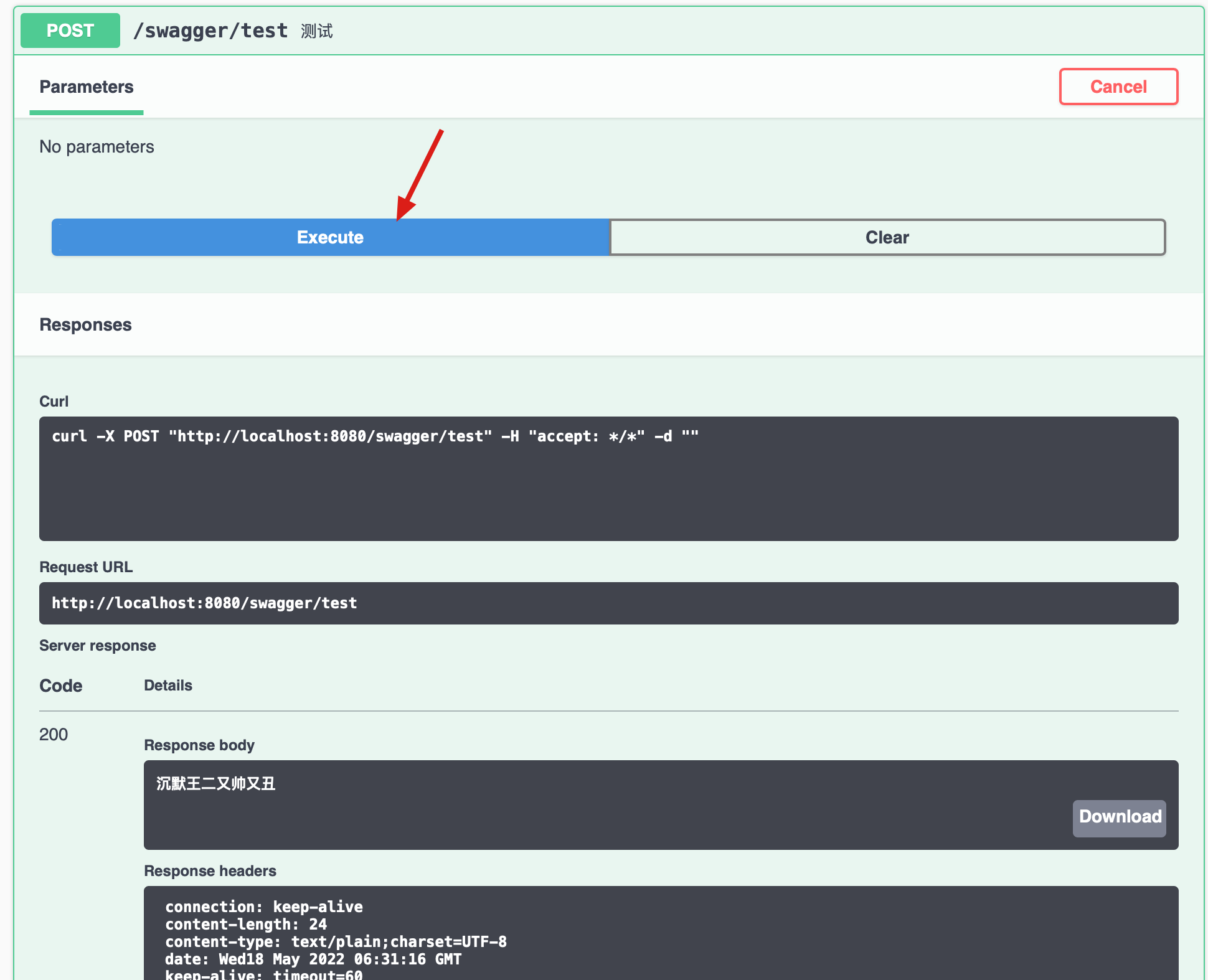The width and height of the screenshot is (1208, 980).
Task: Click the 测试 operation summary
Action: tap(316, 31)
